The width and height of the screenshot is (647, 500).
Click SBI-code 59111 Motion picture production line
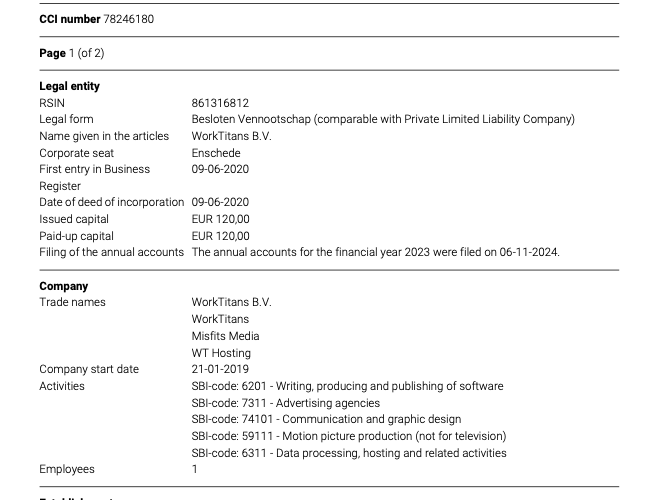(x=348, y=436)
